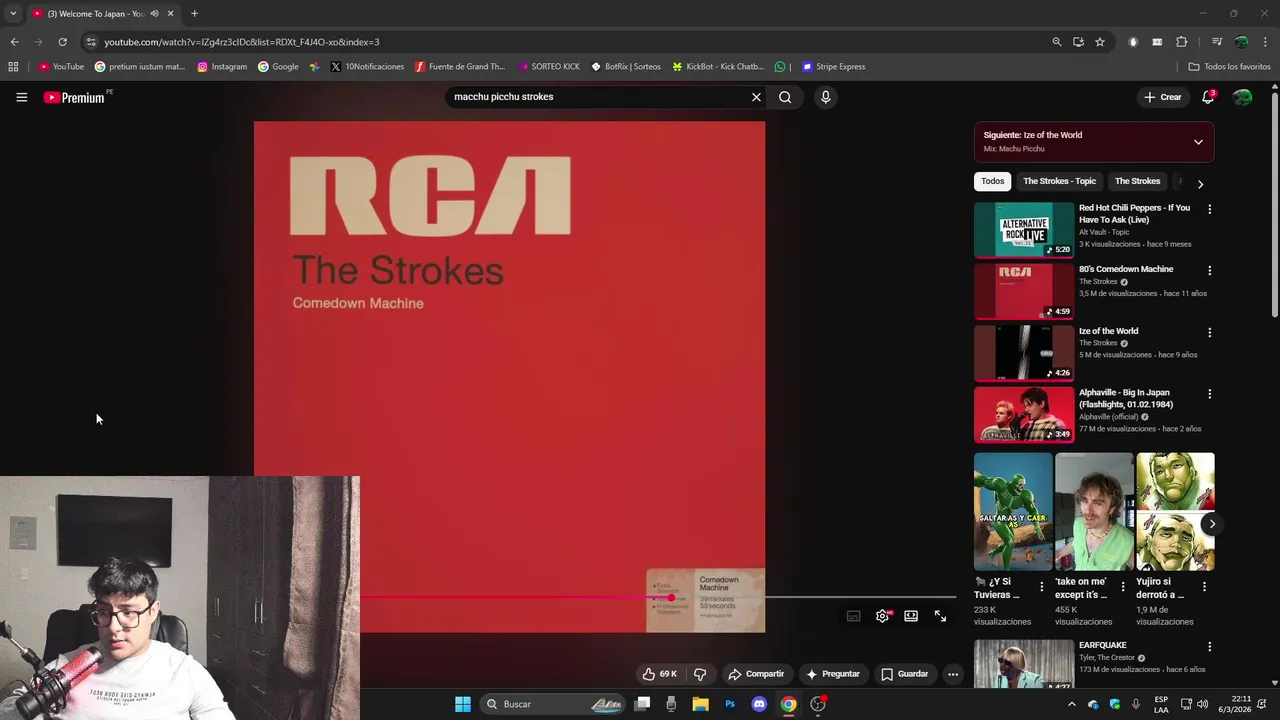Open Red Hot Chili Peppers video thumbnail
The height and width of the screenshot is (720, 1280).
[1024, 230]
